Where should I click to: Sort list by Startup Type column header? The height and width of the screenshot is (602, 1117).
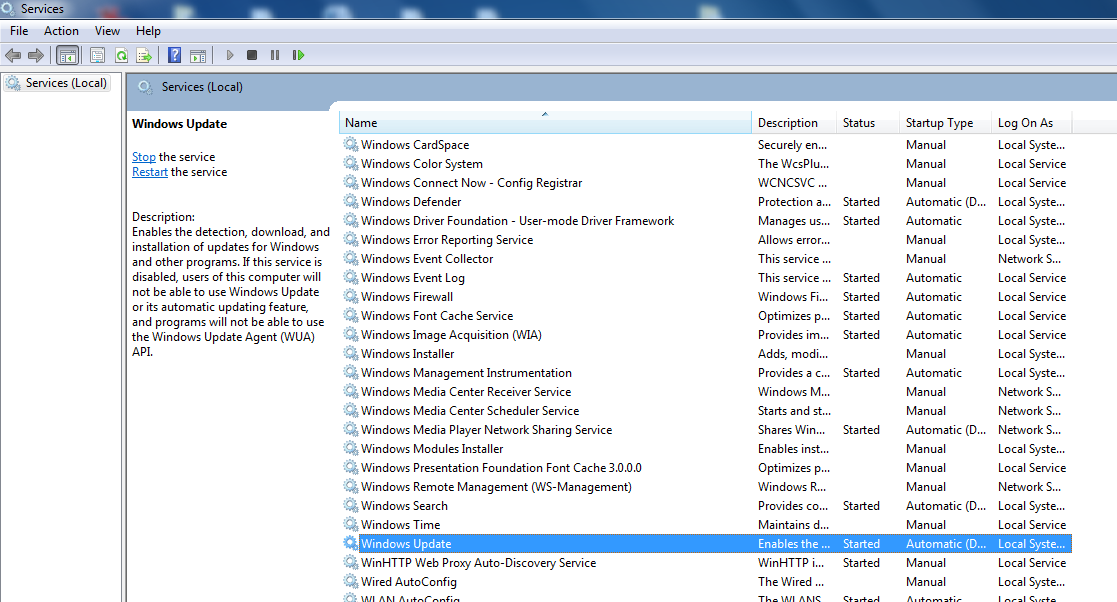(939, 123)
